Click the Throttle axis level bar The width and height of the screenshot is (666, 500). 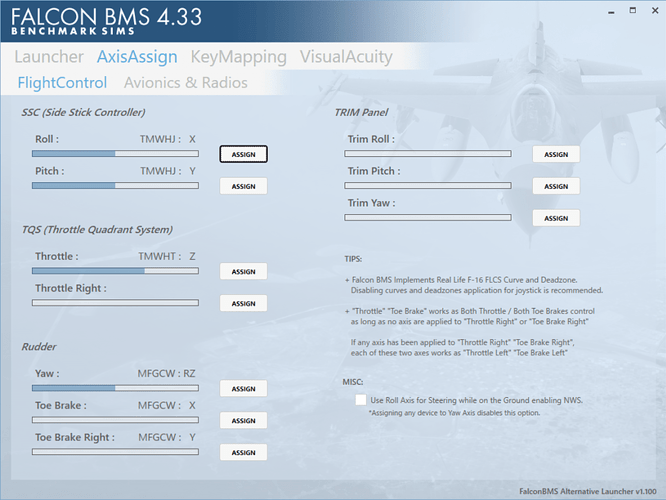click(x=115, y=271)
